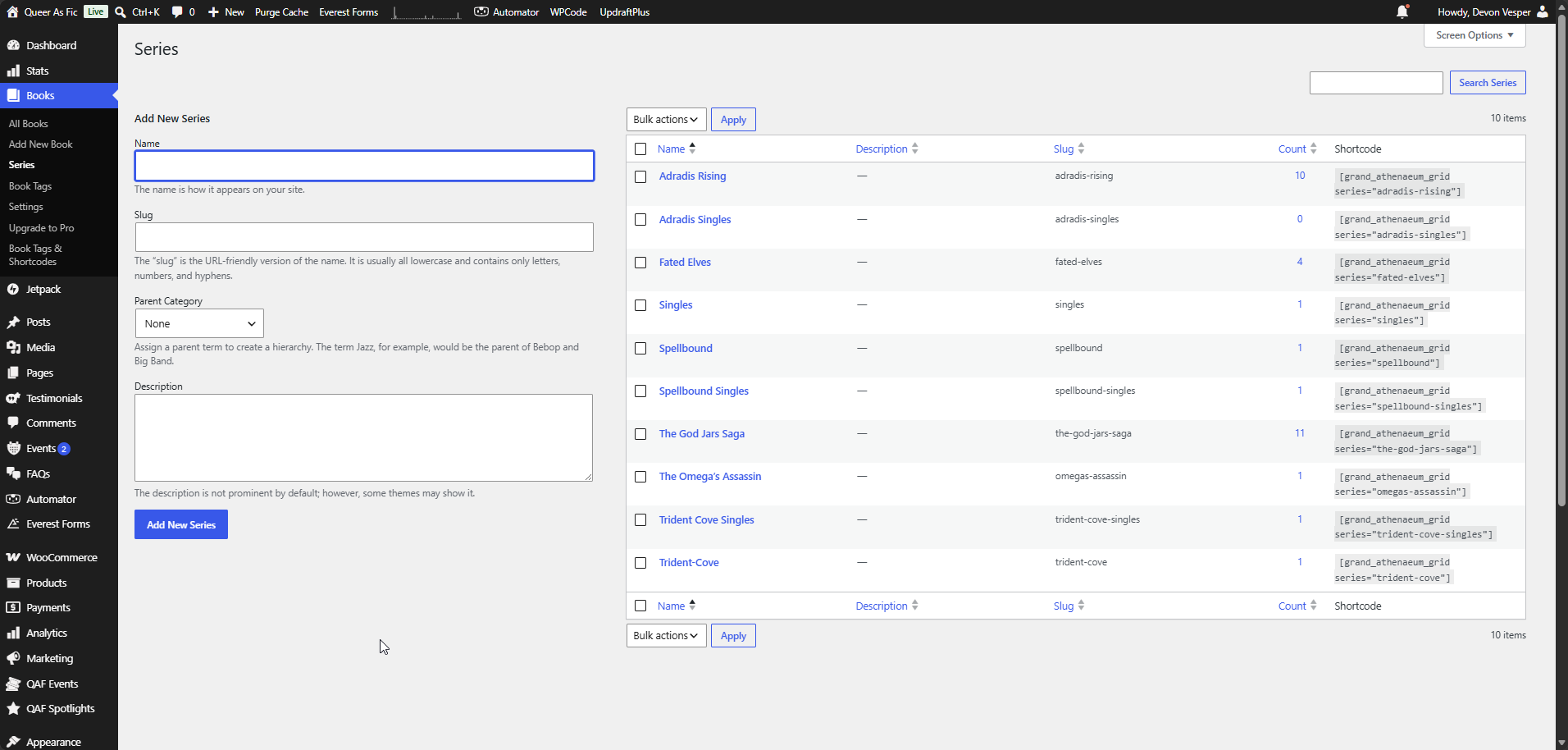Open the Trident Cove Singles series link
Image resolution: width=1568 pixels, height=750 pixels.
(x=706, y=519)
